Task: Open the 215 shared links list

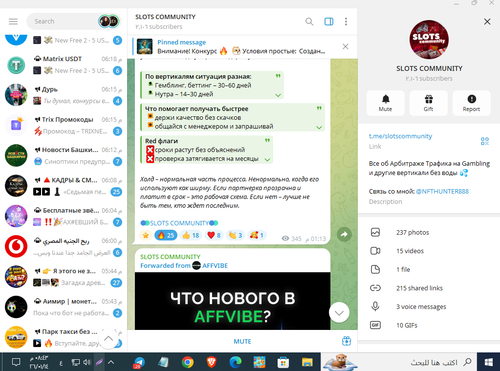Action: (429, 288)
